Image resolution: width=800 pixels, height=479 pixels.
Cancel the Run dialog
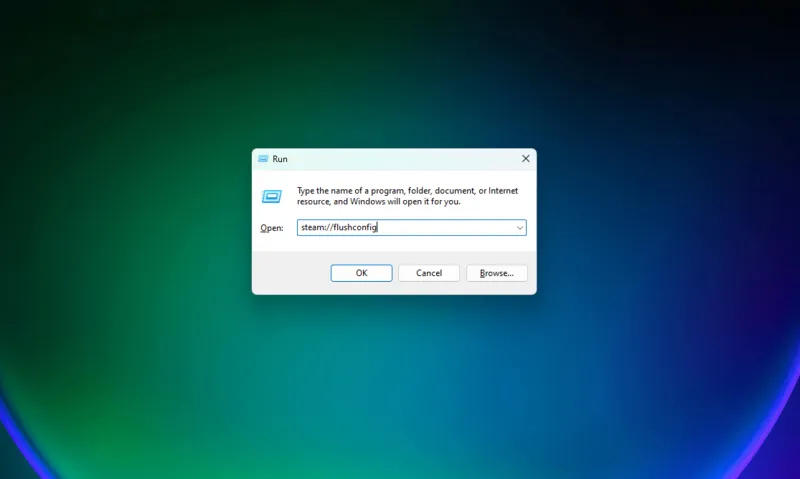(429, 273)
